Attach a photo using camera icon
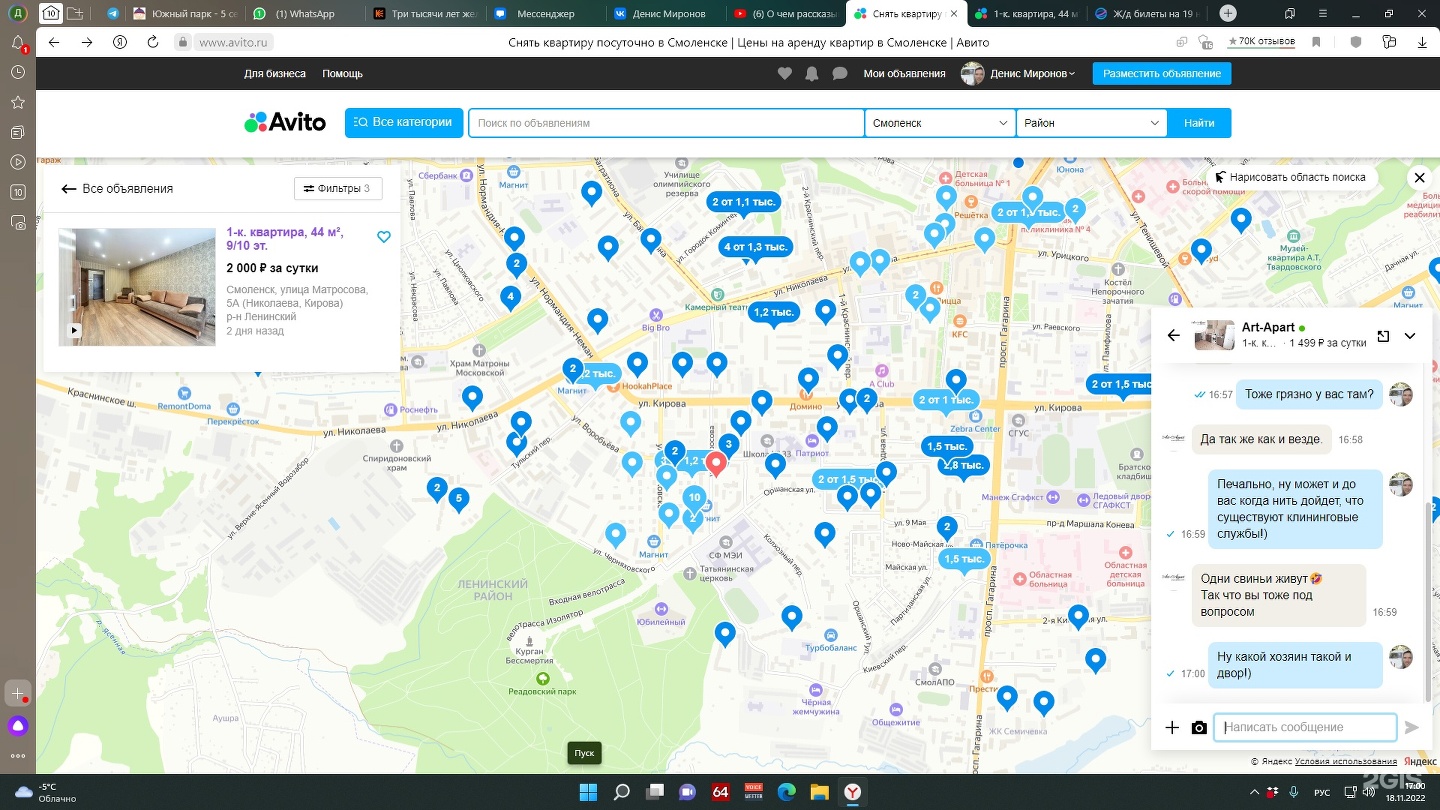The height and width of the screenshot is (810, 1440). click(x=1199, y=728)
